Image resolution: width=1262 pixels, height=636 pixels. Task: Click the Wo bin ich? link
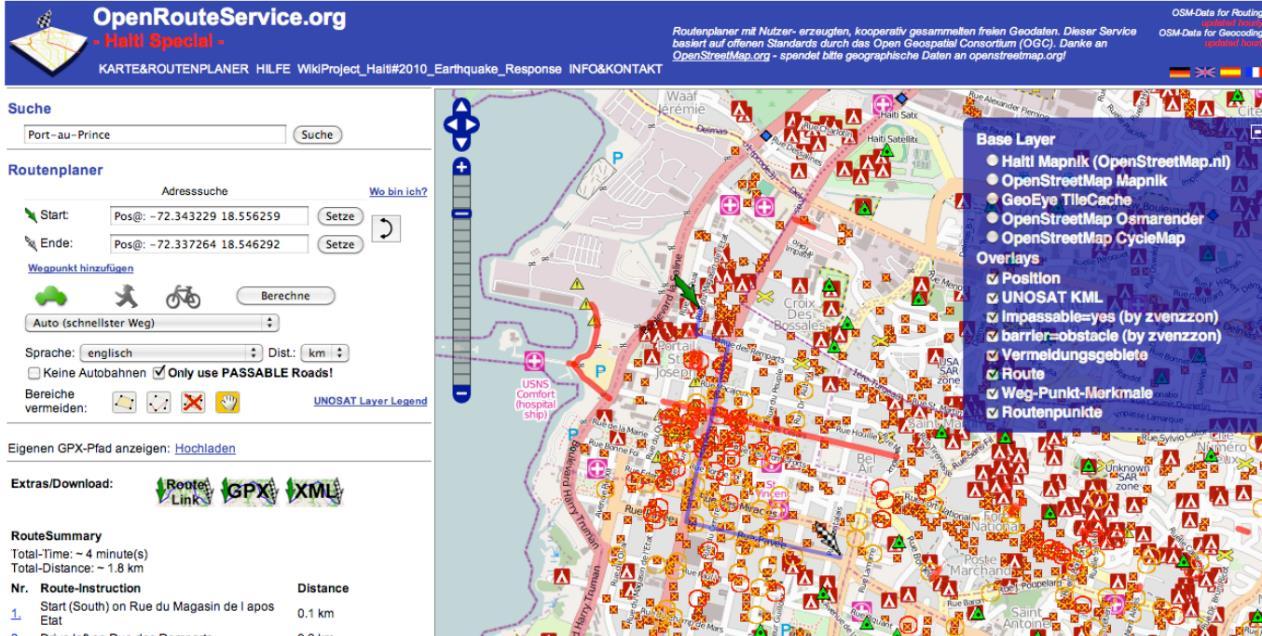399,192
